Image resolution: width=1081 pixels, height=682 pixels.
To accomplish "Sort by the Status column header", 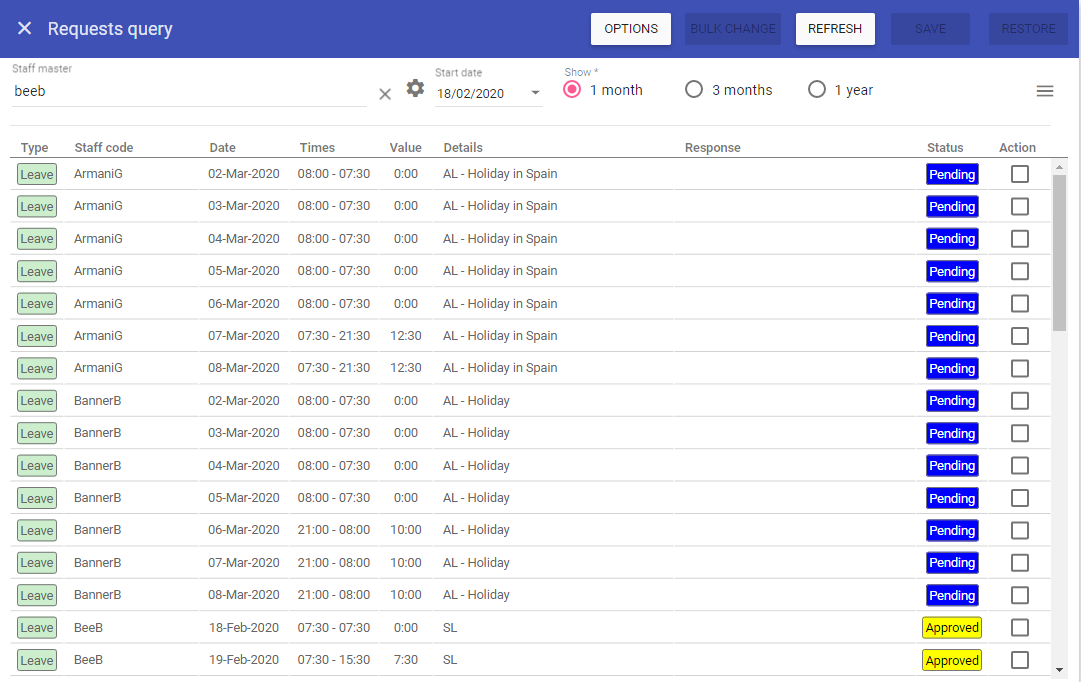I will click(x=945, y=148).
